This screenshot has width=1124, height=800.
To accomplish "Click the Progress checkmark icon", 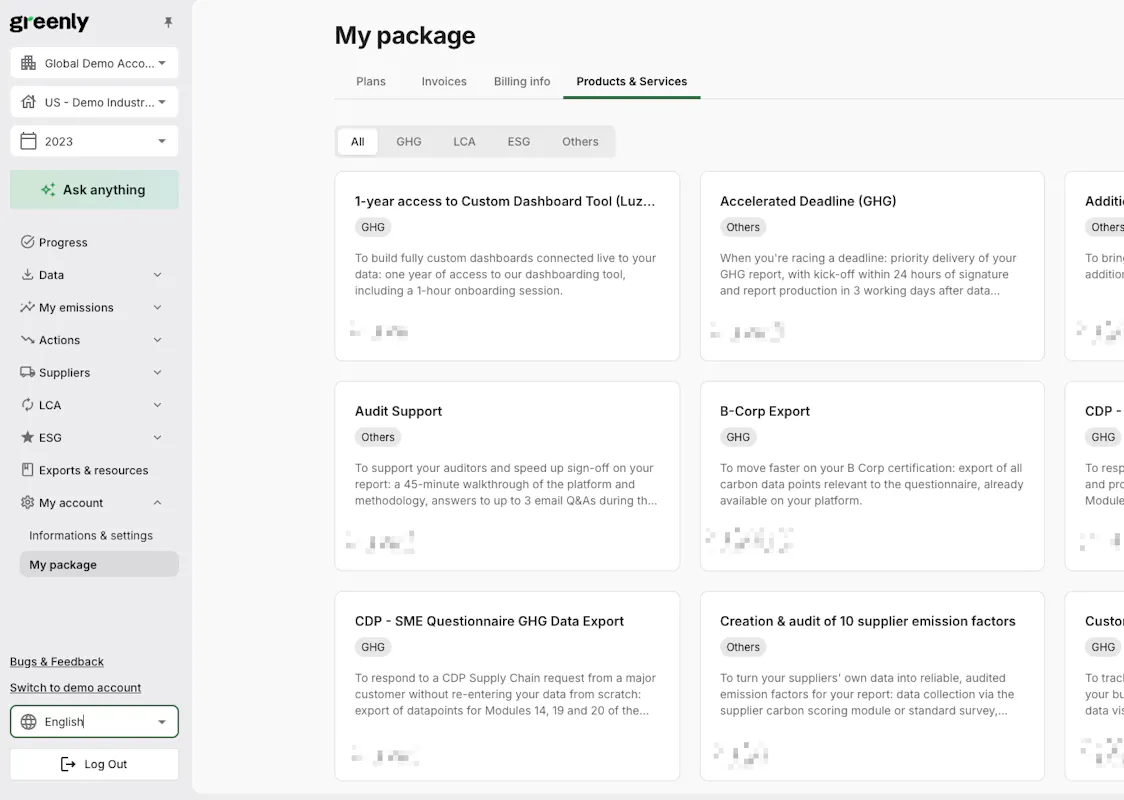I will point(27,242).
